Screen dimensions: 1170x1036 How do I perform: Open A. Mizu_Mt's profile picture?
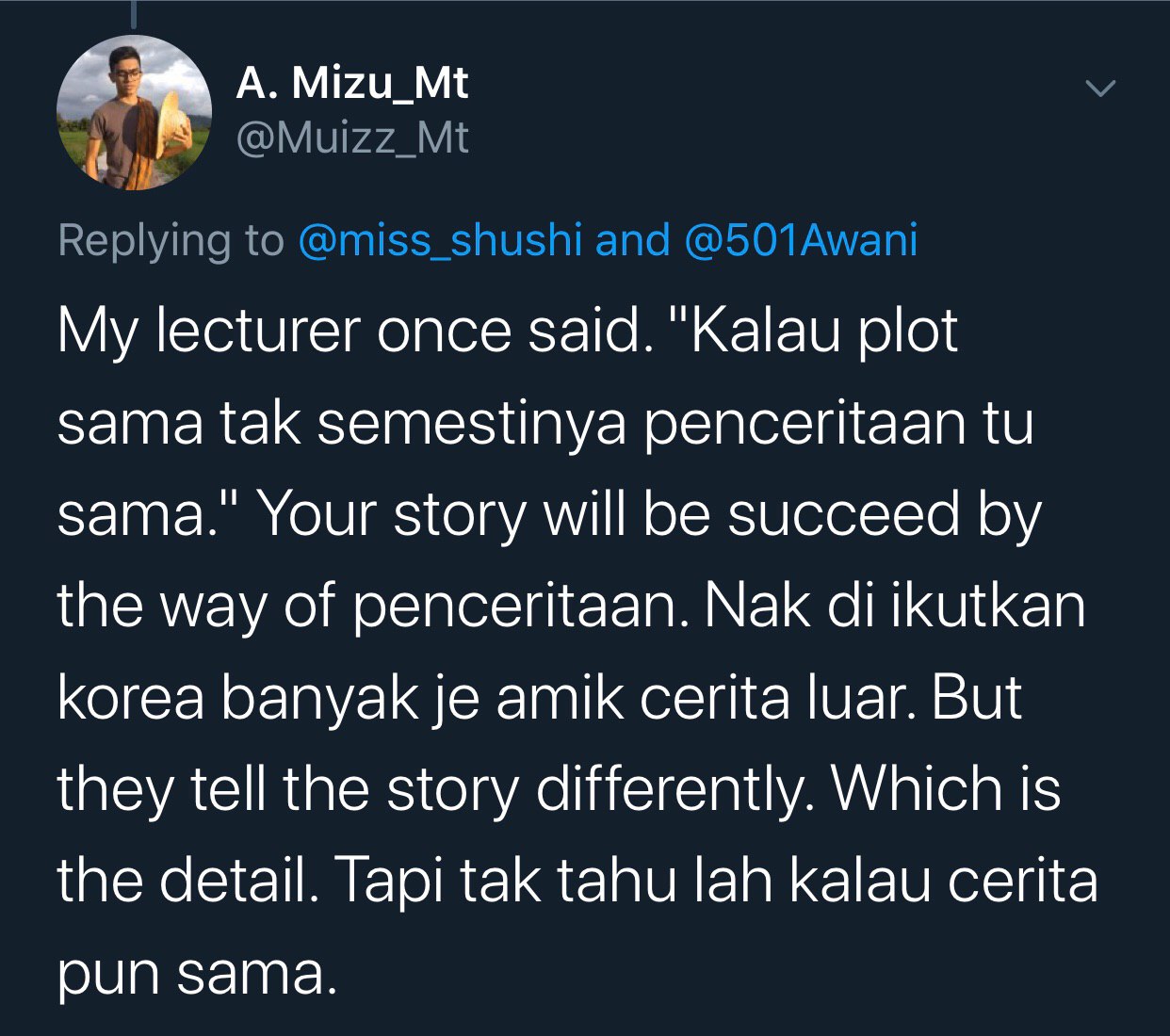pos(134,113)
